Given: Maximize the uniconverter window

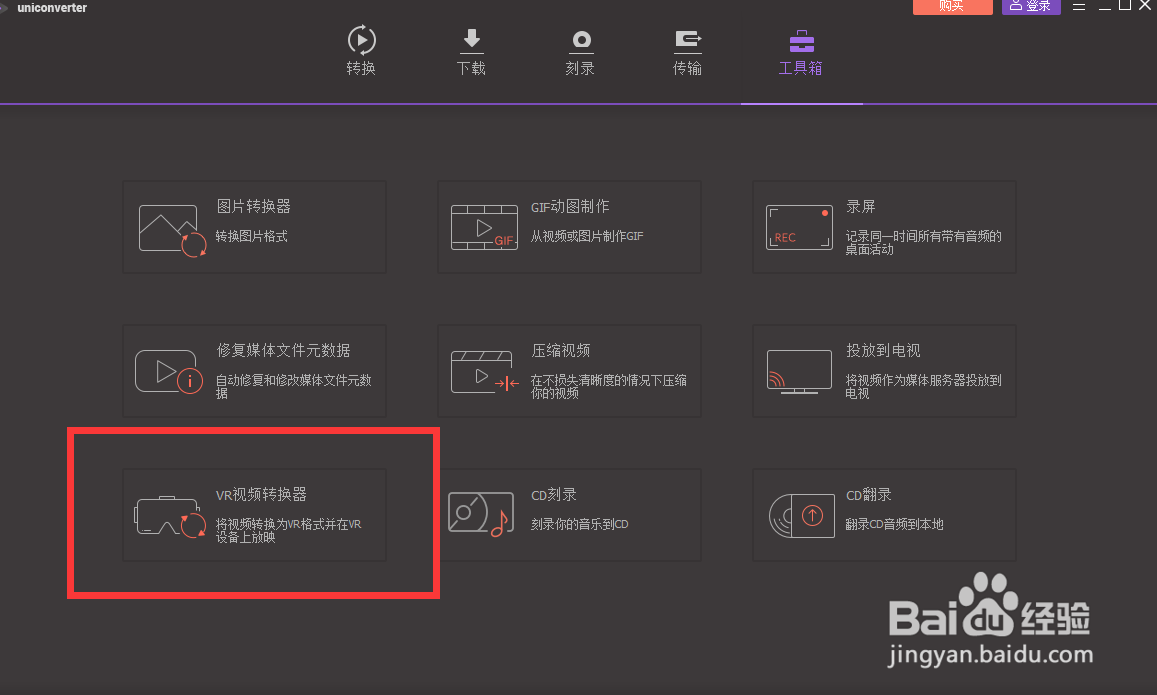Looking at the screenshot, I should coord(1125,5).
